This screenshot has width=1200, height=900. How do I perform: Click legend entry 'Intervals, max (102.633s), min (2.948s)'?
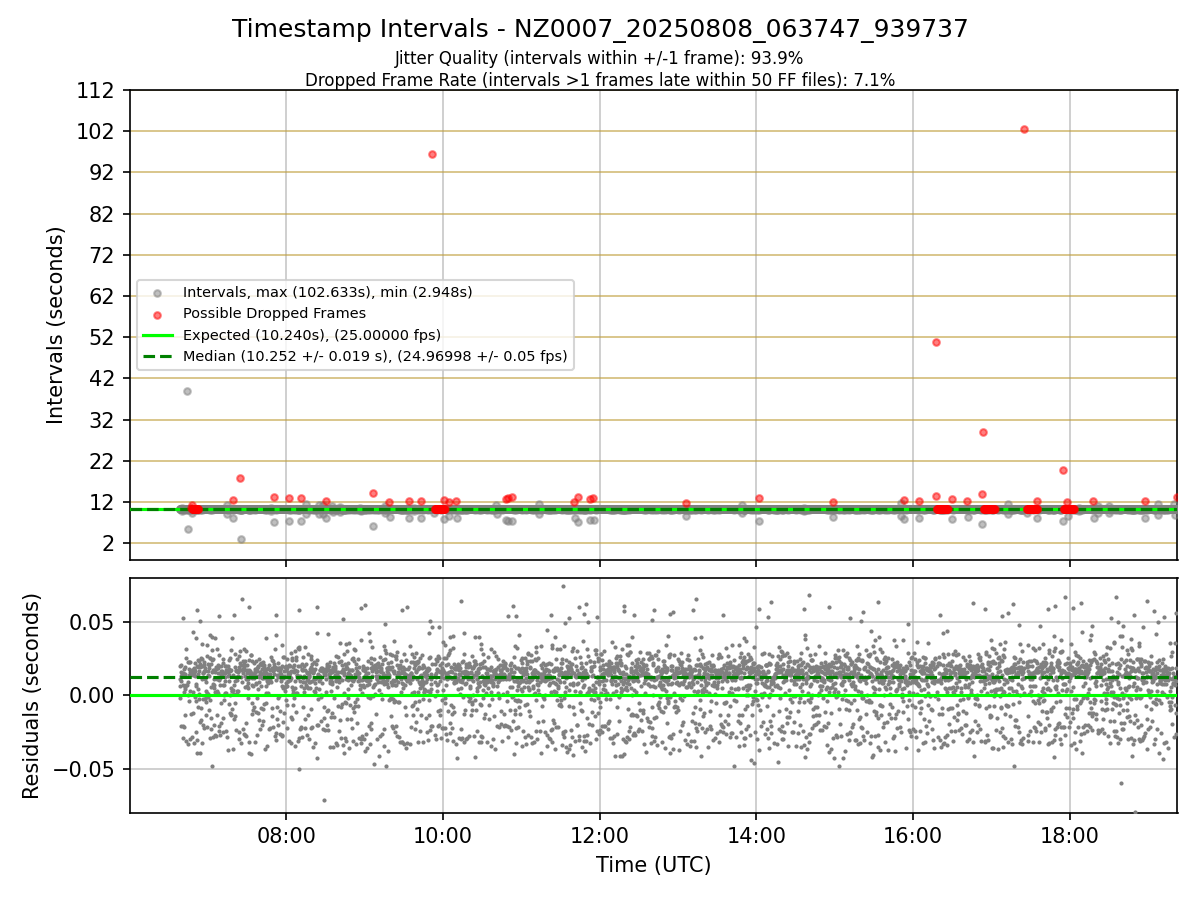tap(327, 292)
